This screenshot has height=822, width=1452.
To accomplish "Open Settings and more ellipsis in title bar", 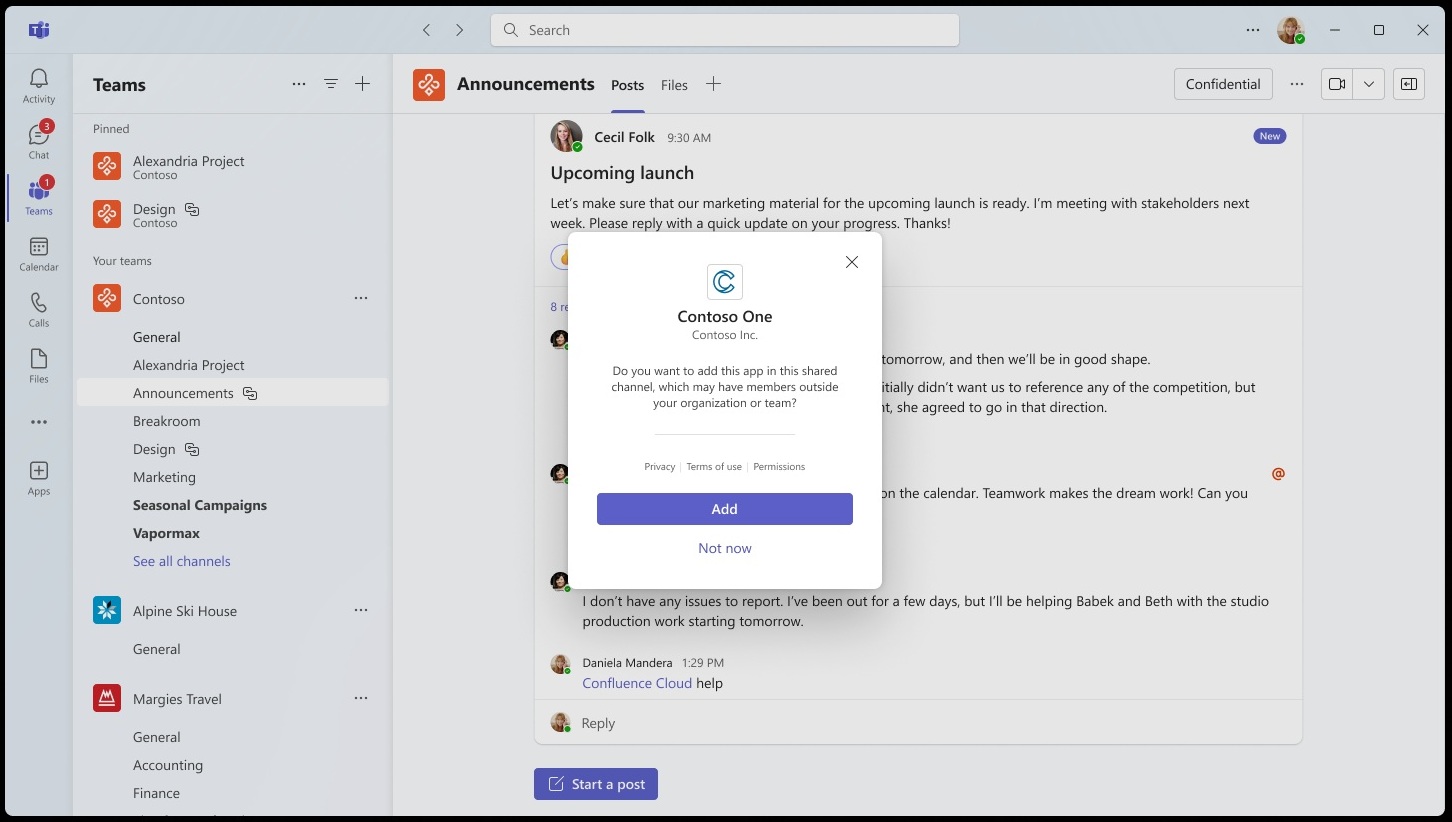I will point(1253,30).
